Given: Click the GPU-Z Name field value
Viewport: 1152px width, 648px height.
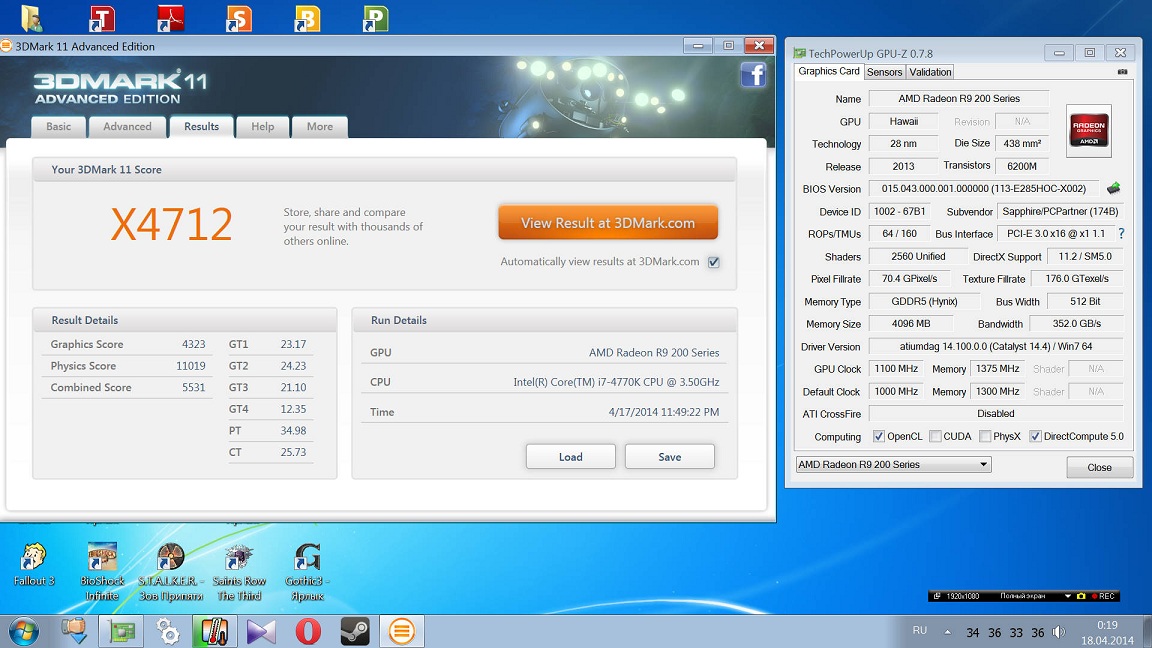Looking at the screenshot, I should coord(959,98).
